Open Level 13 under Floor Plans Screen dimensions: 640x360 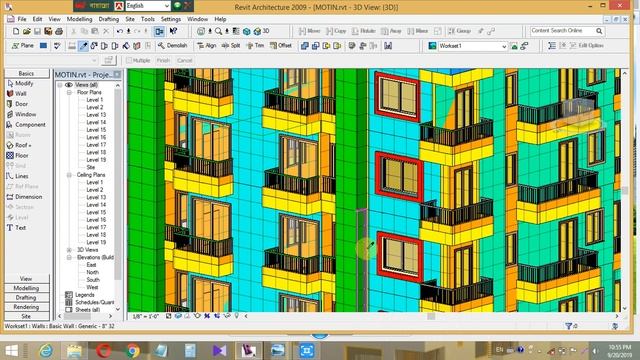tap(96, 115)
